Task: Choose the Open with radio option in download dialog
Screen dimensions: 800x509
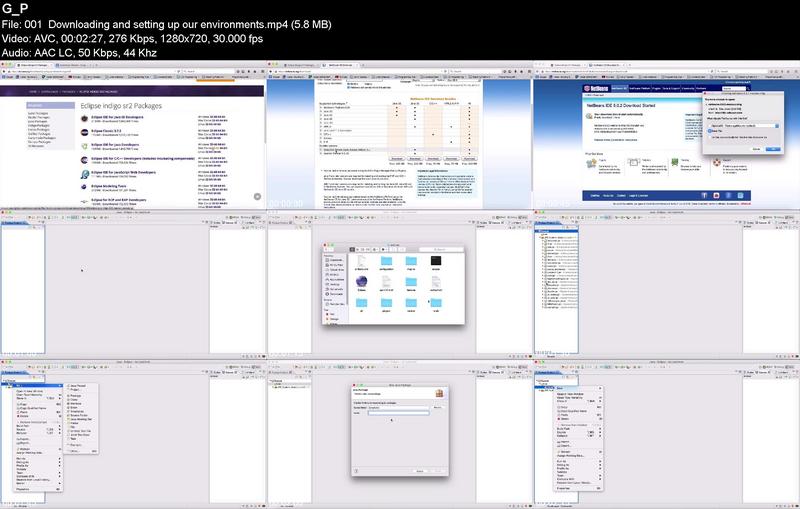Action: (710, 125)
